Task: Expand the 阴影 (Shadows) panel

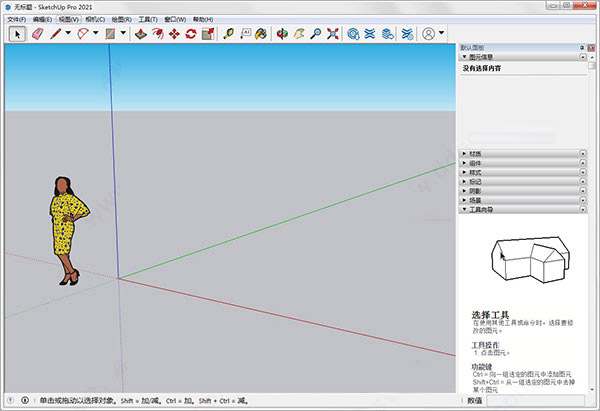Action: point(523,191)
